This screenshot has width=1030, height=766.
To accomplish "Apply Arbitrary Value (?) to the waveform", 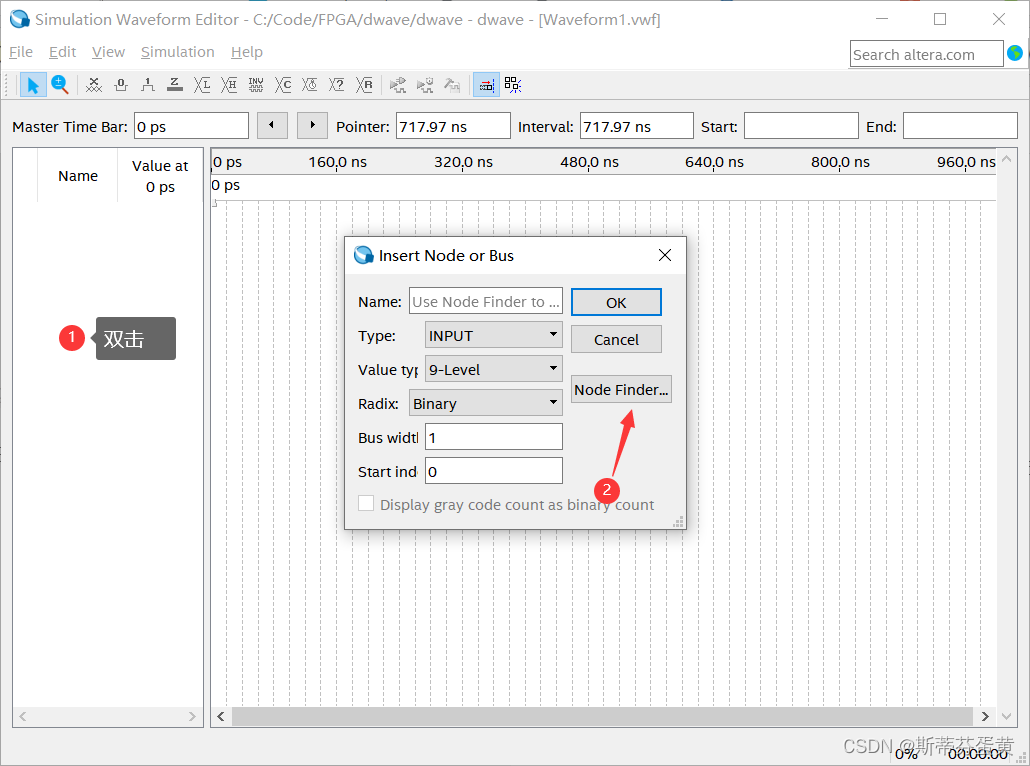I will (x=336, y=85).
